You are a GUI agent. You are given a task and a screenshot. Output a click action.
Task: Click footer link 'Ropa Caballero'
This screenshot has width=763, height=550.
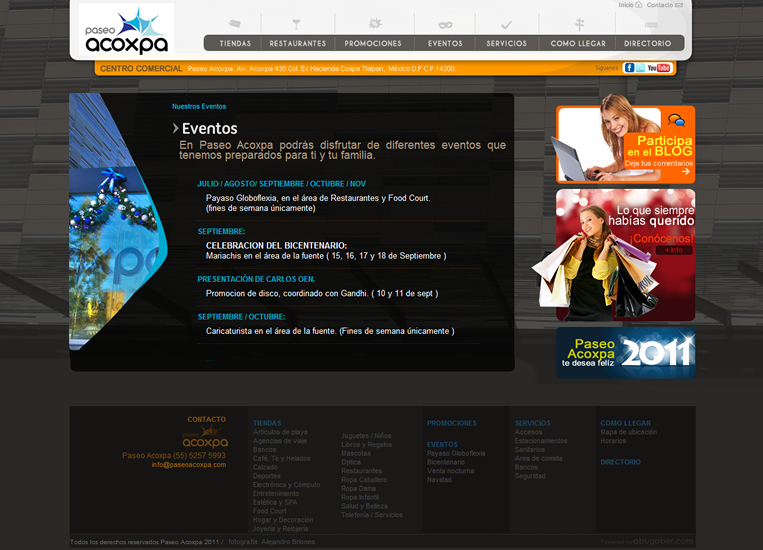click(364, 479)
